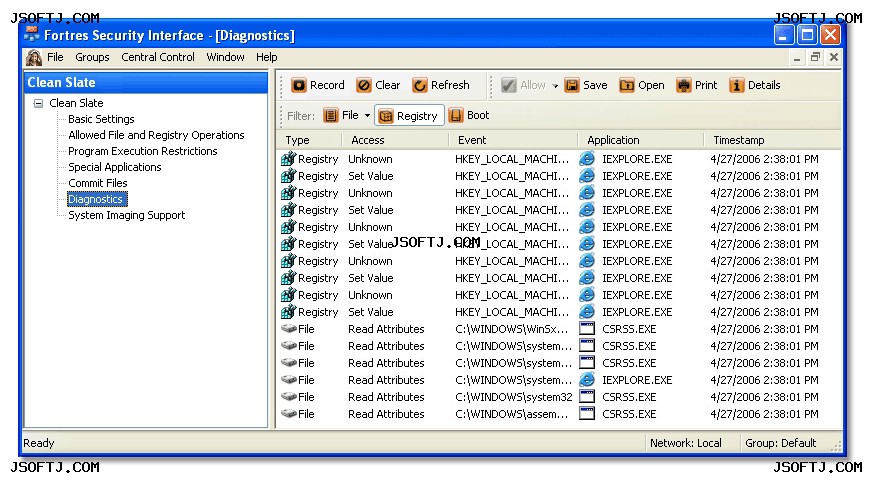The image size is (873, 484).
Task: Click the drive icon of WinSx... file row
Action: coord(288,329)
